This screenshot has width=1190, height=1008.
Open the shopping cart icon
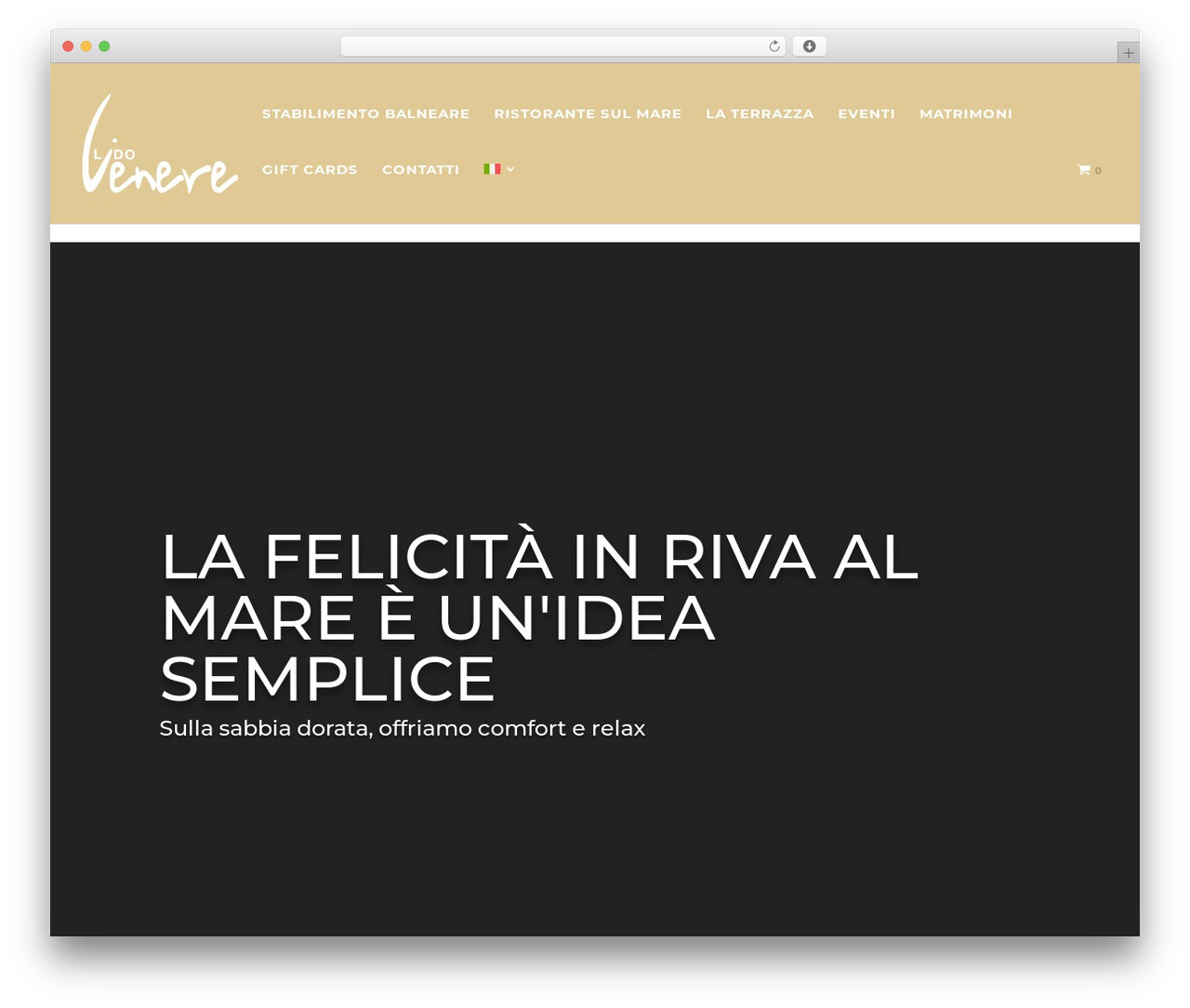point(1083,170)
